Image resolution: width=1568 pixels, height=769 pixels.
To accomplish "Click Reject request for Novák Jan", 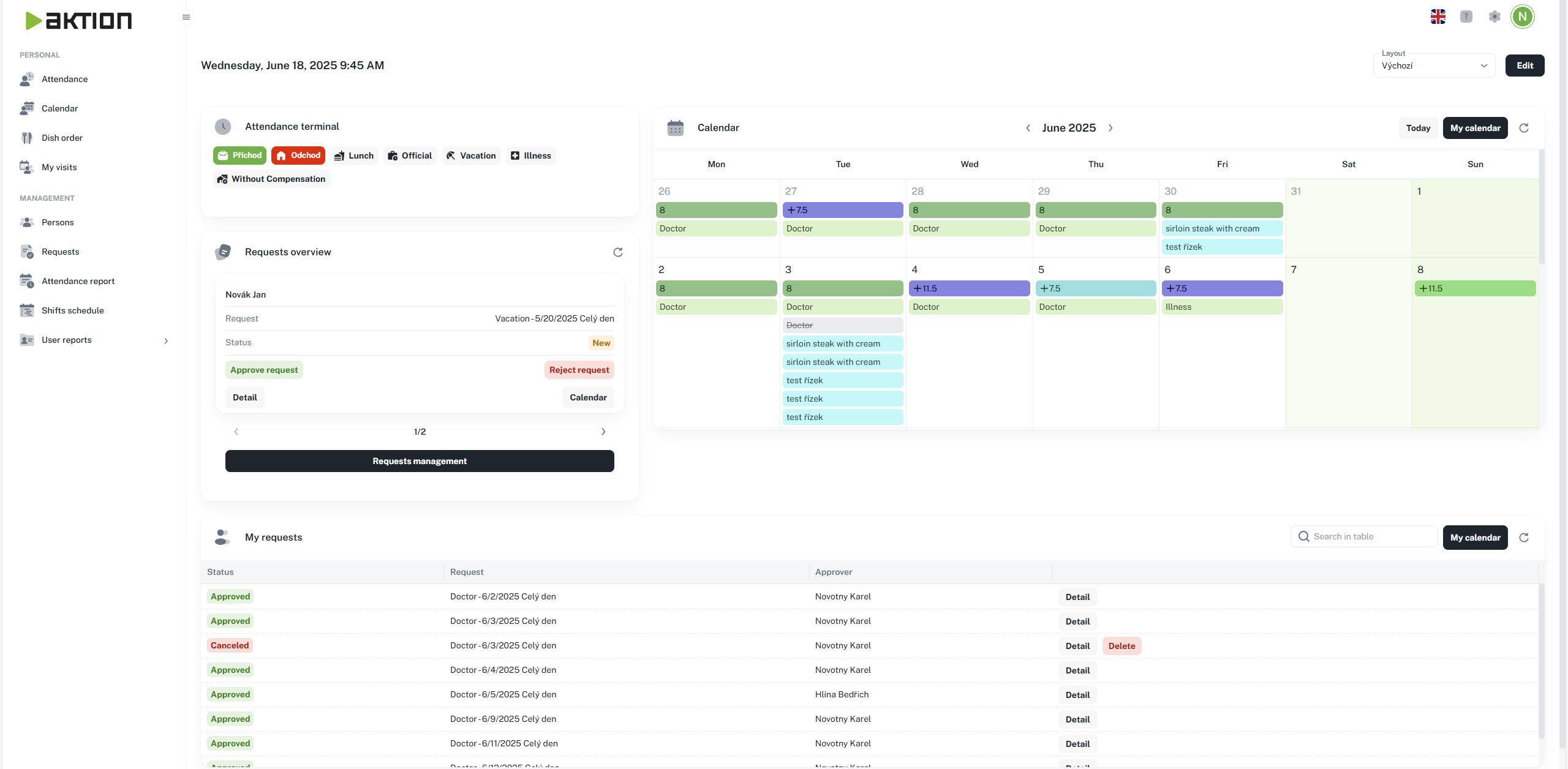I will point(579,370).
